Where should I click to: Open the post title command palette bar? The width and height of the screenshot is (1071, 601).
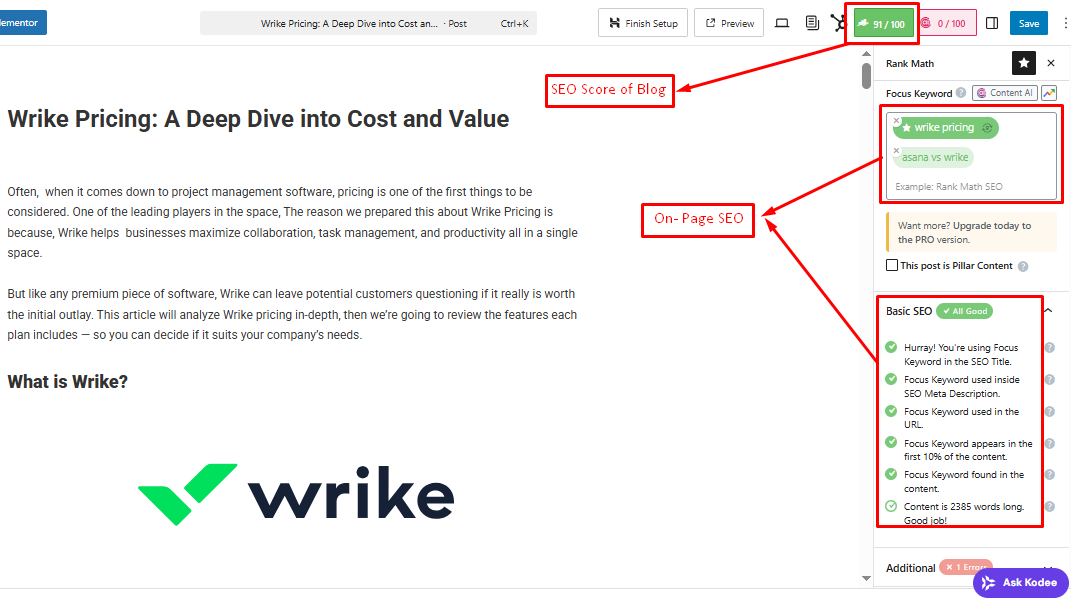[x=368, y=23]
